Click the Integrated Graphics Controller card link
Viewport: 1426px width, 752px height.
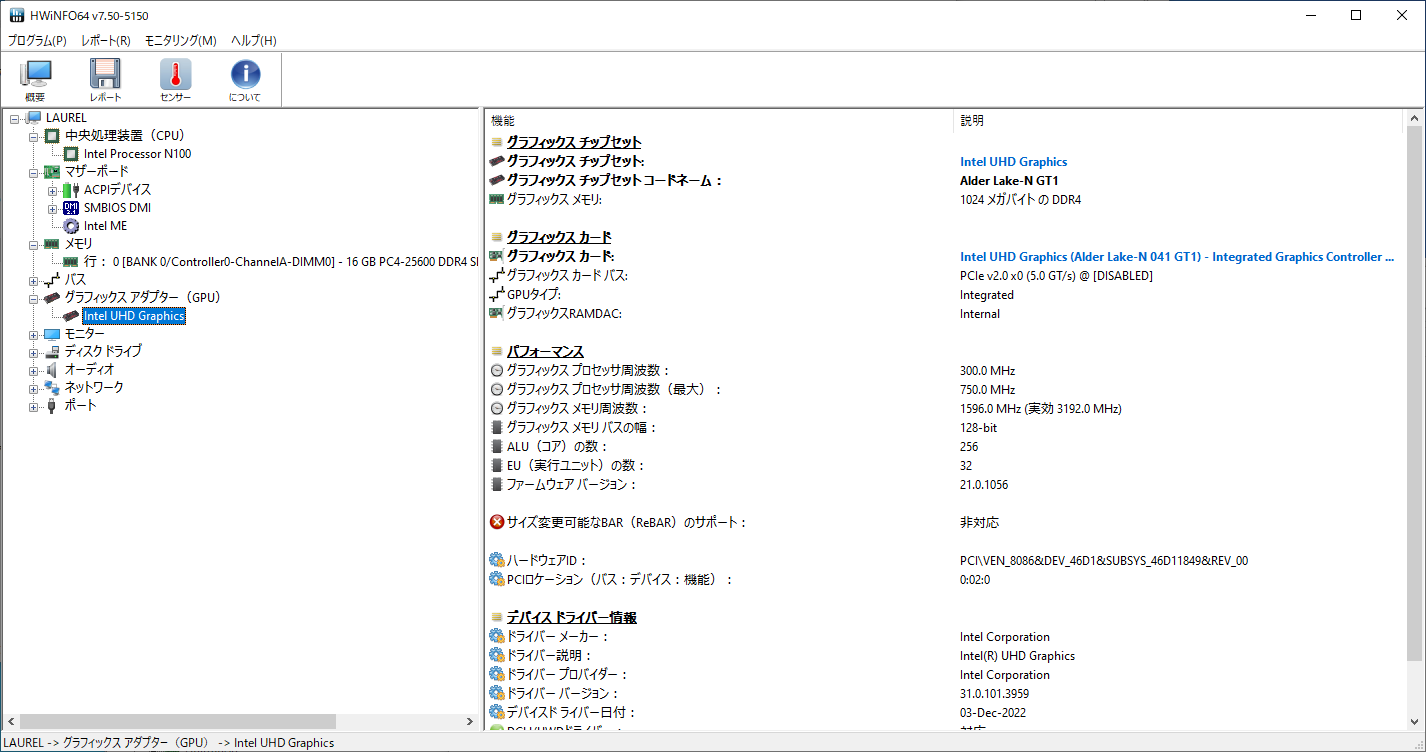(x=1177, y=257)
